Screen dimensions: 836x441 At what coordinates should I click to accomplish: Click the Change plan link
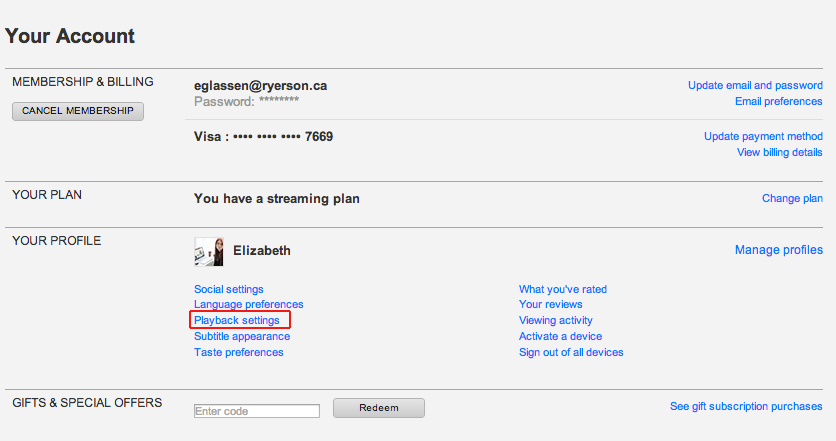[x=792, y=198]
